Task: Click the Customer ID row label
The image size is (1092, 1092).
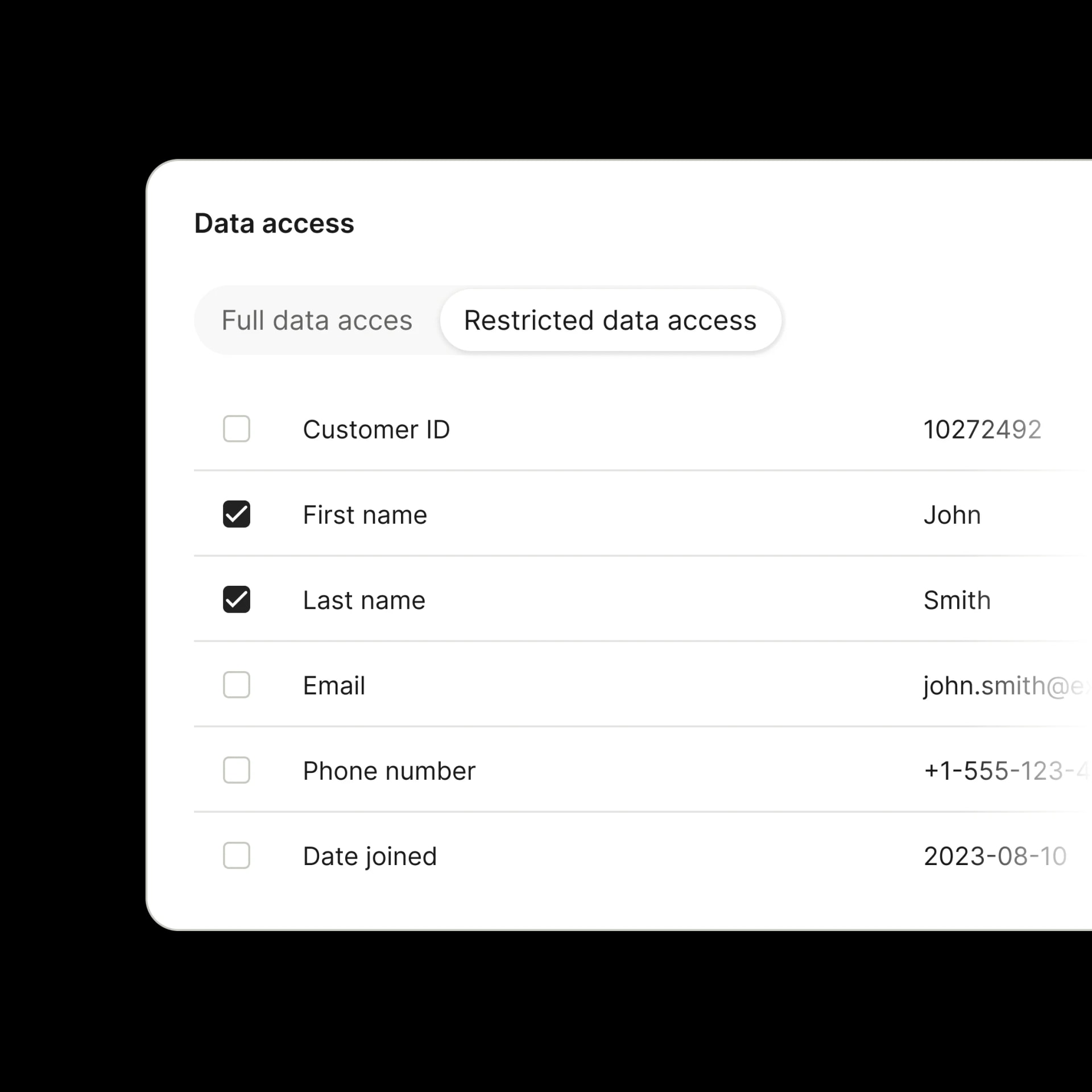Action: [x=376, y=429]
